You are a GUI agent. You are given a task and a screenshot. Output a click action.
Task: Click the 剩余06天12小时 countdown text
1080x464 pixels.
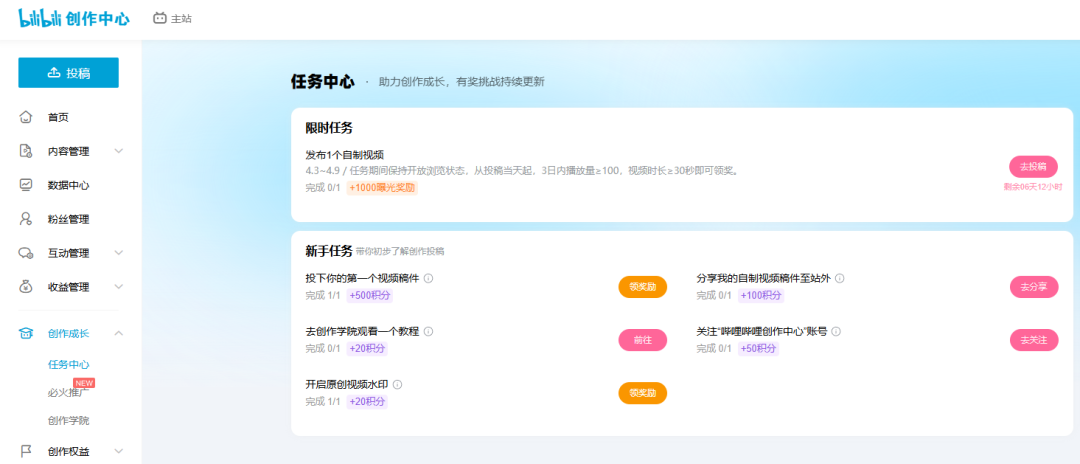click(1033, 187)
